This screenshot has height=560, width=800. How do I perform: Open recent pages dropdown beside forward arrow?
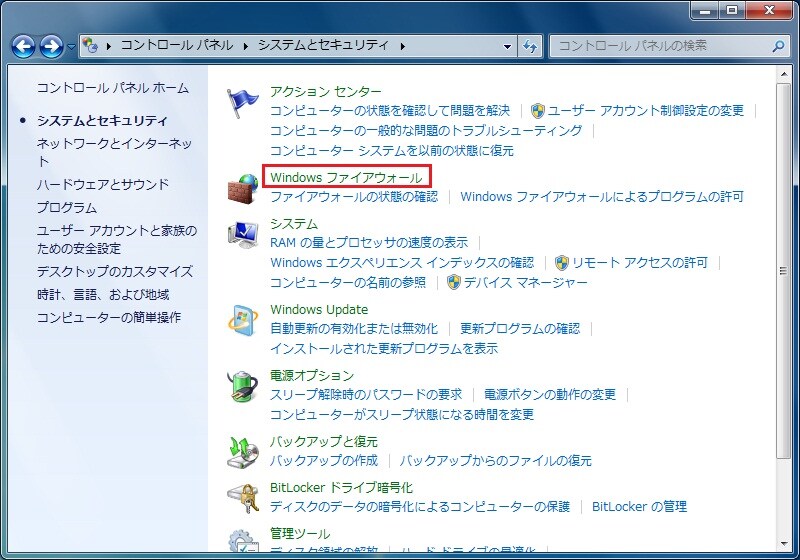[71, 47]
